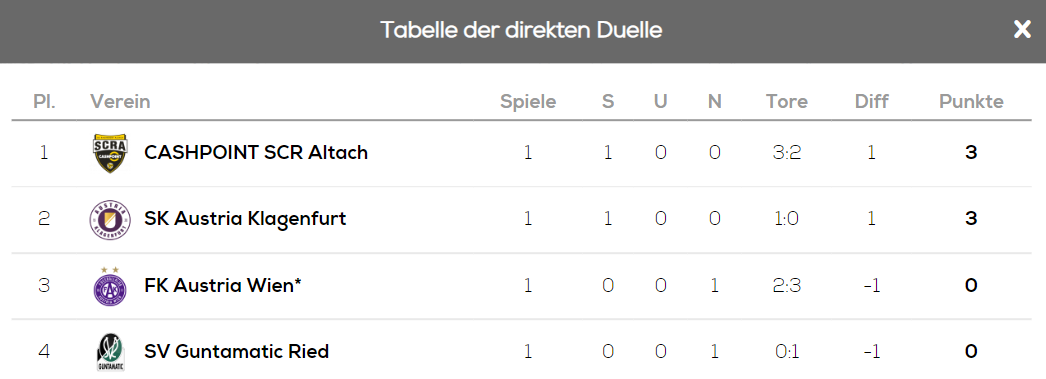Screen dimensions: 1046x379
Task: Select FK Austria Wien* team name
Action: coord(223,286)
